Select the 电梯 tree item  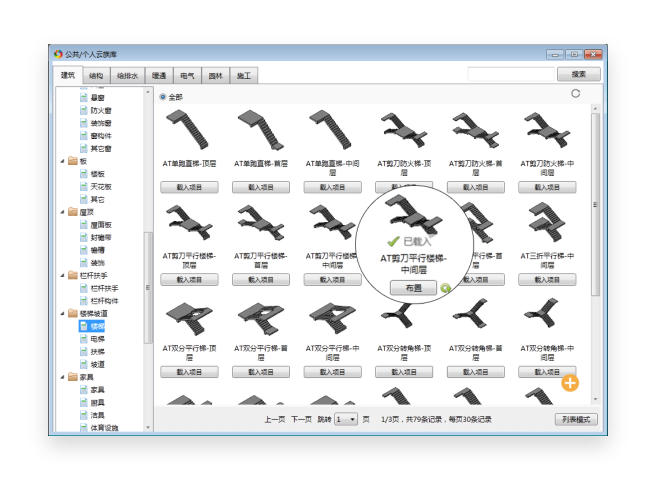(97, 338)
